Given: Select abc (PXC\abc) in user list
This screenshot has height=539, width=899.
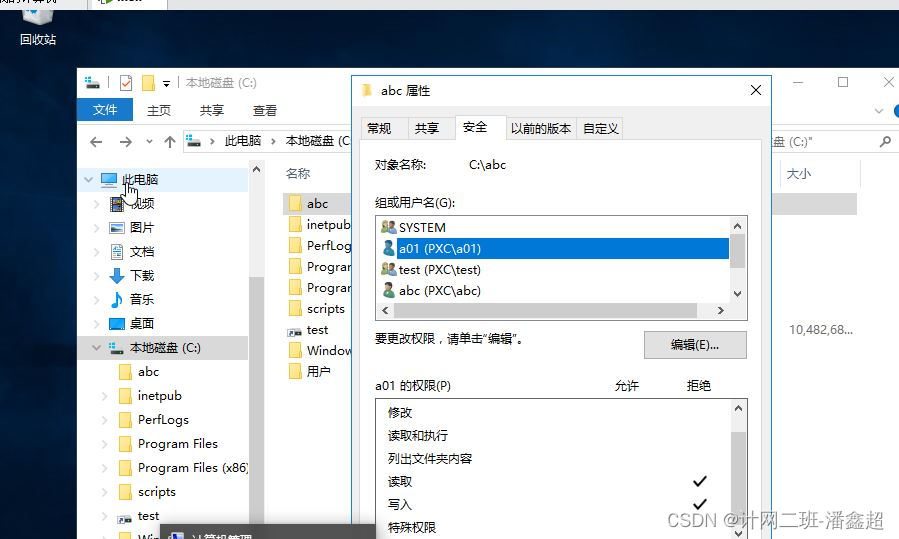Looking at the screenshot, I should coord(440,291).
